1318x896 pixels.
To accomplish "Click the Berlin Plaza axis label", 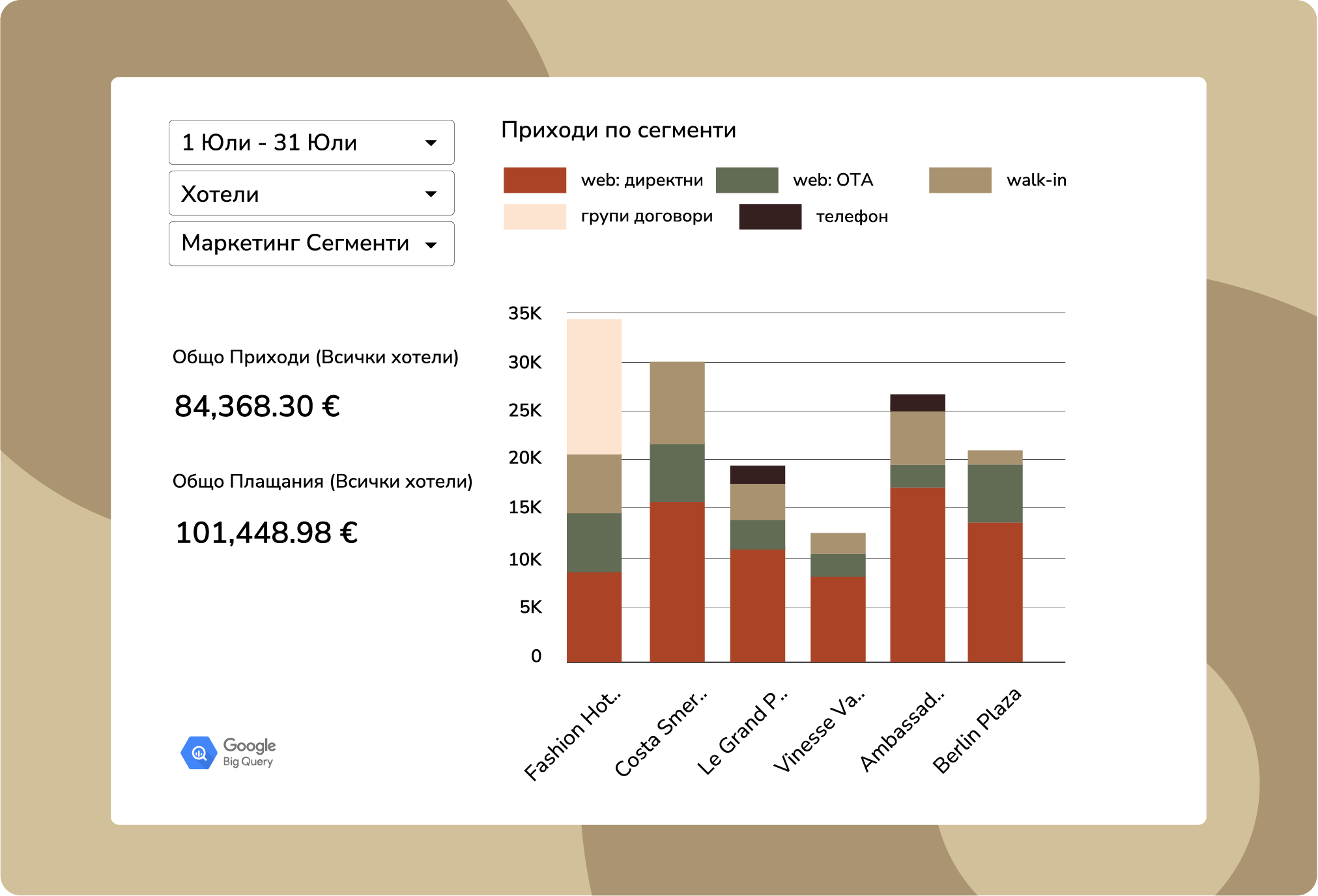I will 977,731.
